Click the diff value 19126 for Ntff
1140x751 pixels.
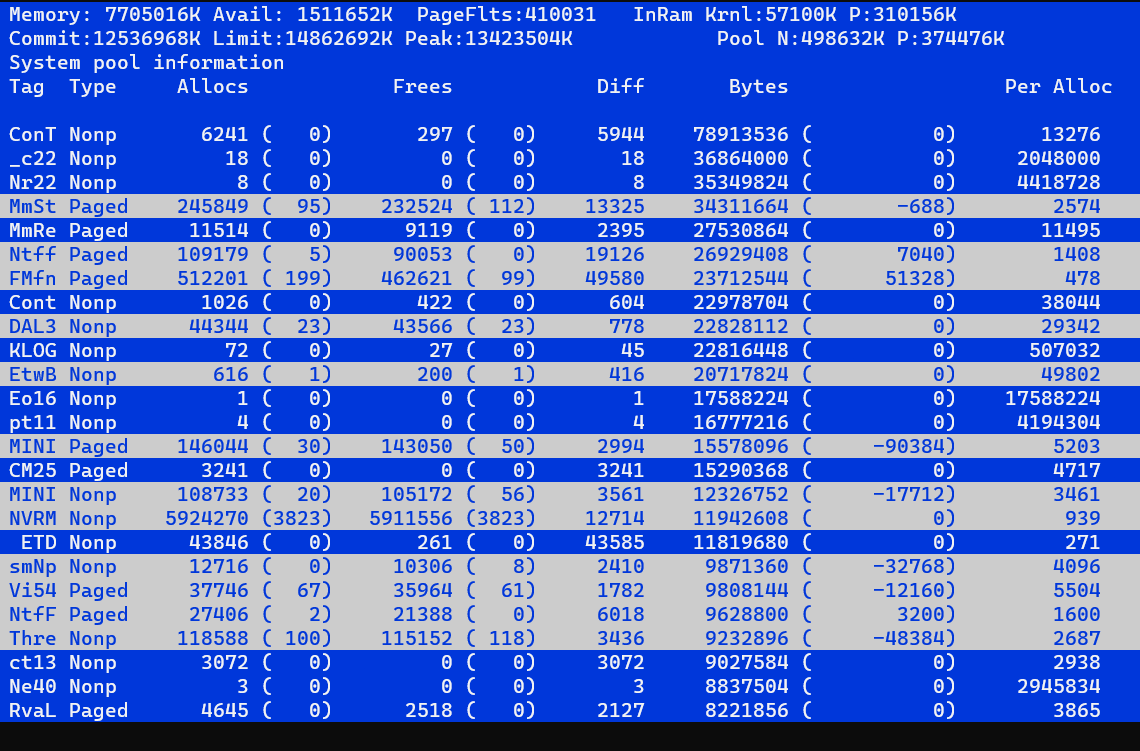[x=614, y=254]
